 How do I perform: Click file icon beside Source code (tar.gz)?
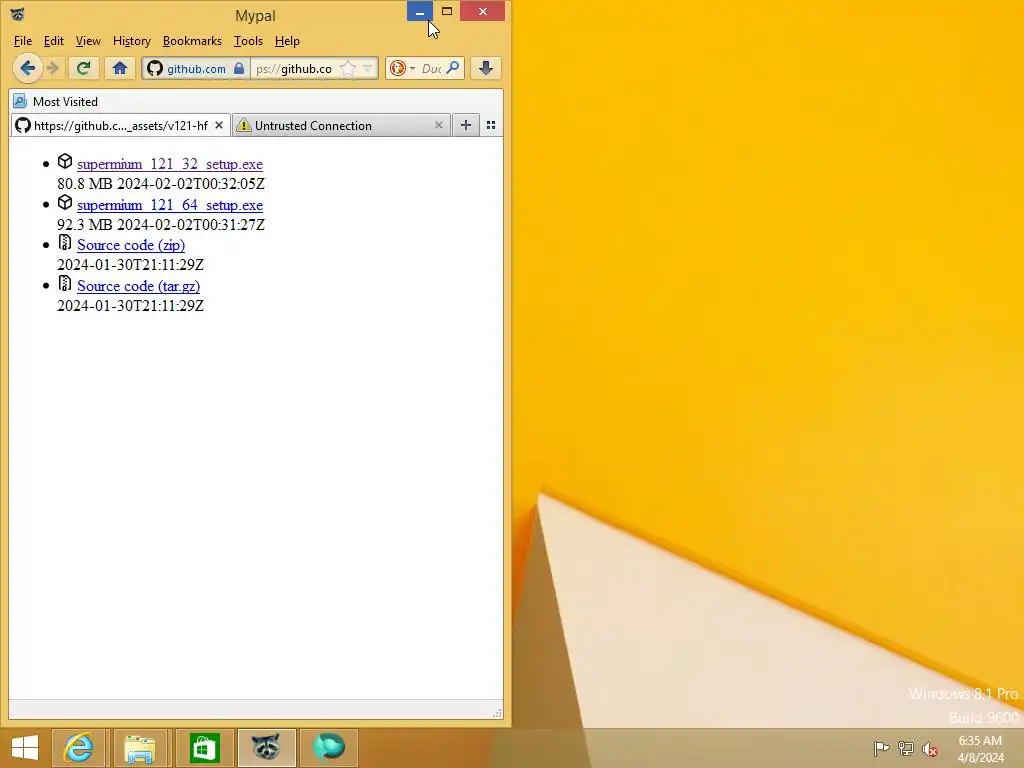click(65, 283)
